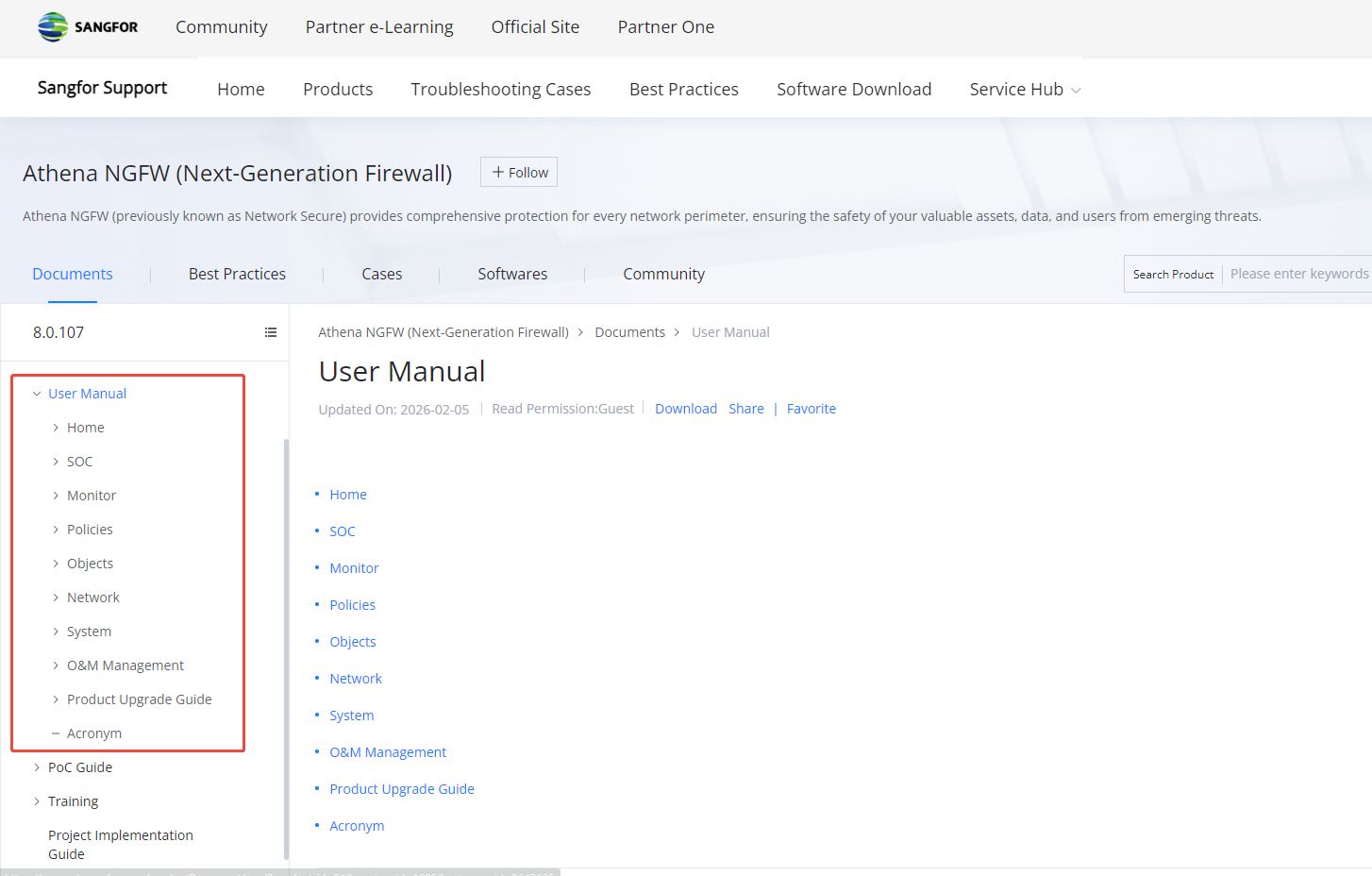
Task: Click the sidebar vertical scrollbar
Action: pos(286,649)
